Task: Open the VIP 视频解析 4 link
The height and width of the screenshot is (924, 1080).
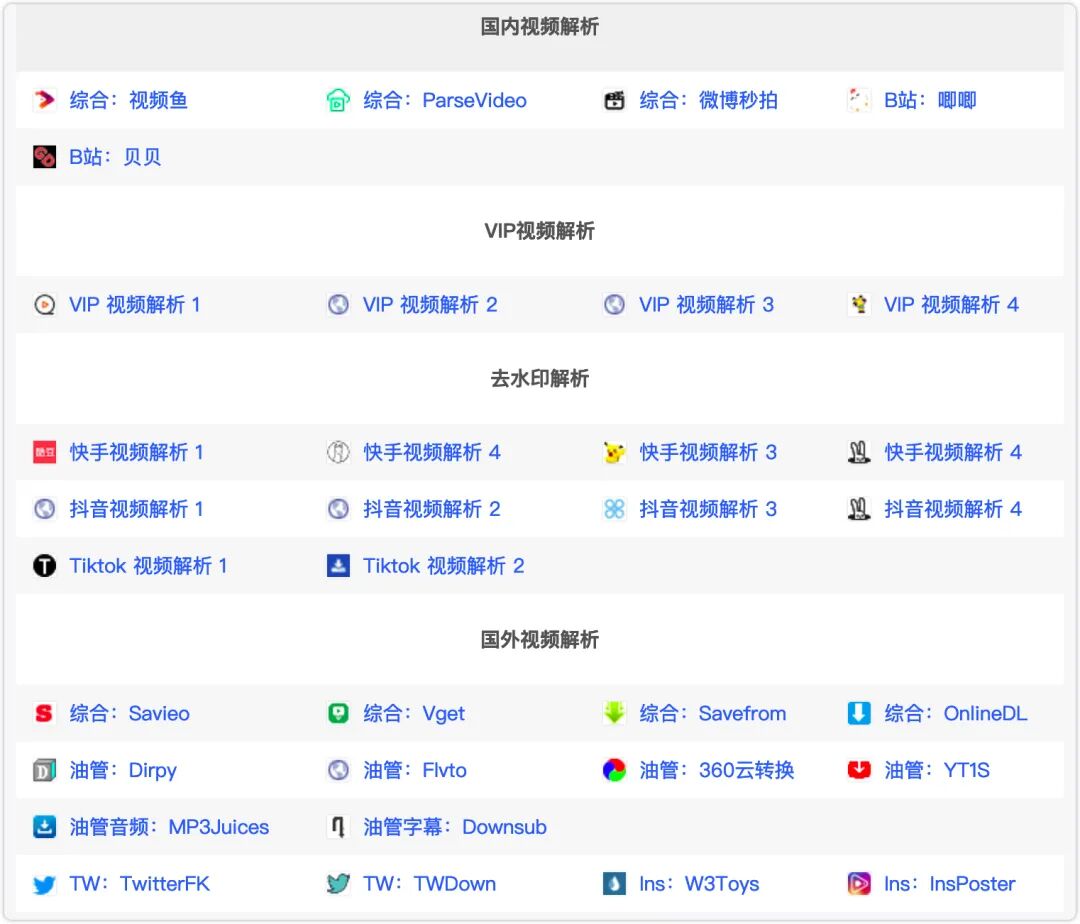Action: 952,304
